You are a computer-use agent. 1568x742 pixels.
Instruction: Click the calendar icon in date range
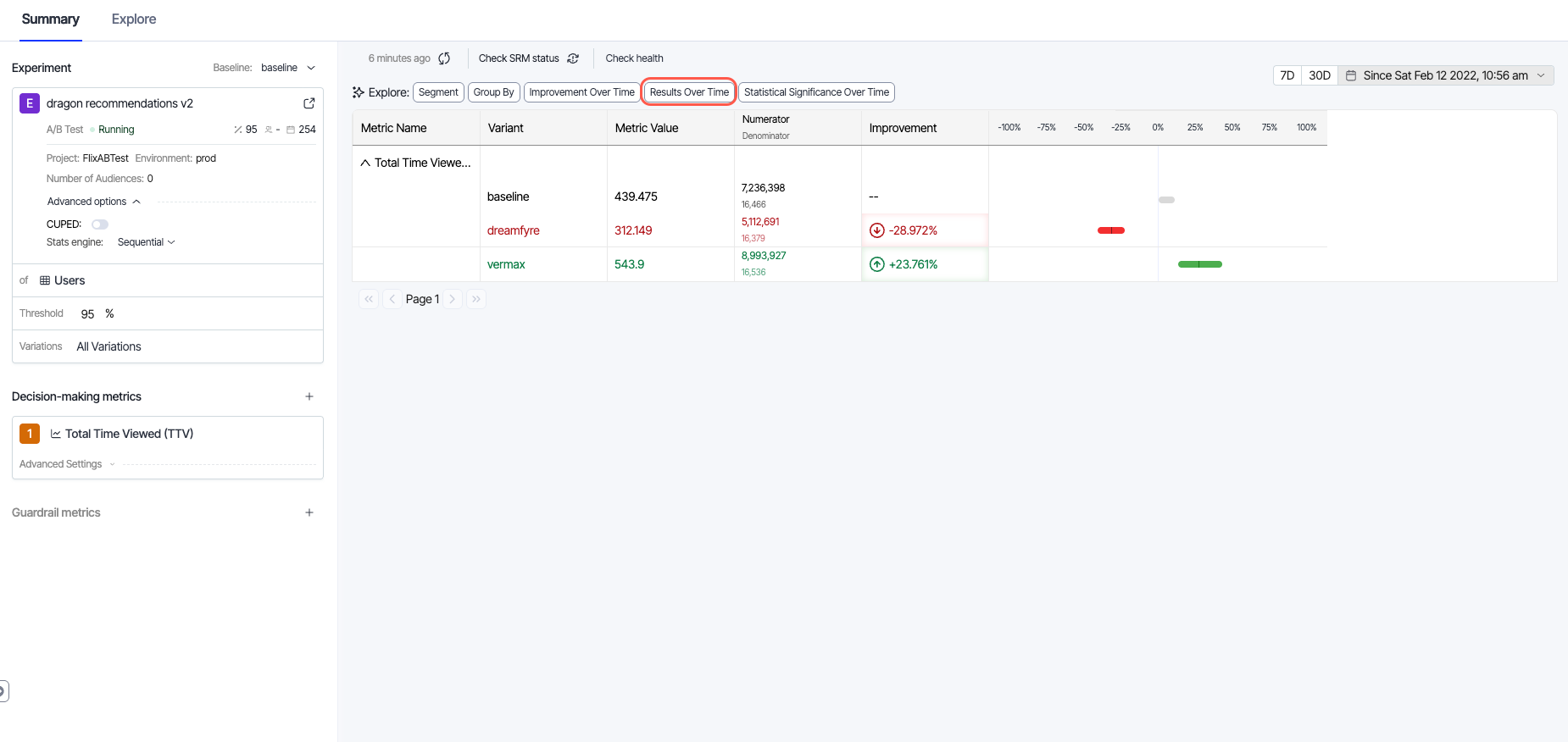(1351, 75)
